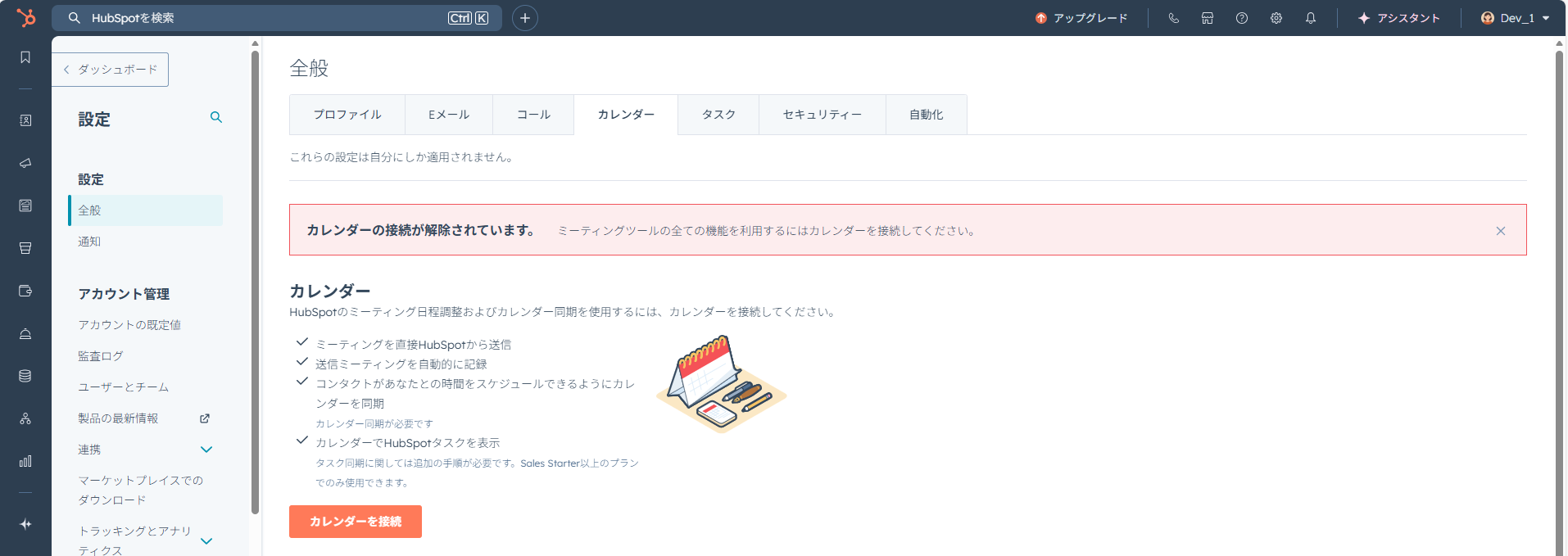Open the notifications bell in header
The height and width of the screenshot is (556, 1568).
tap(1311, 18)
